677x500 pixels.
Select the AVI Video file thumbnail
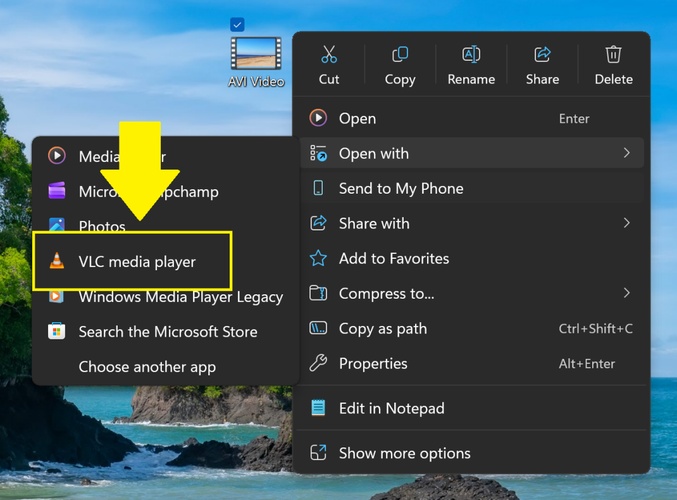coord(256,54)
